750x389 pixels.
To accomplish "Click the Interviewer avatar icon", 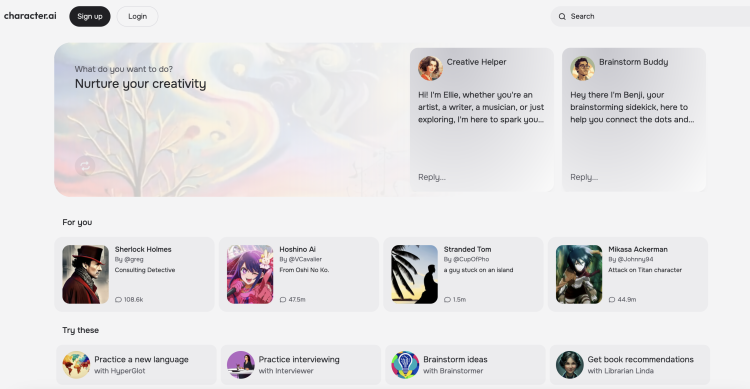I will (x=241, y=365).
